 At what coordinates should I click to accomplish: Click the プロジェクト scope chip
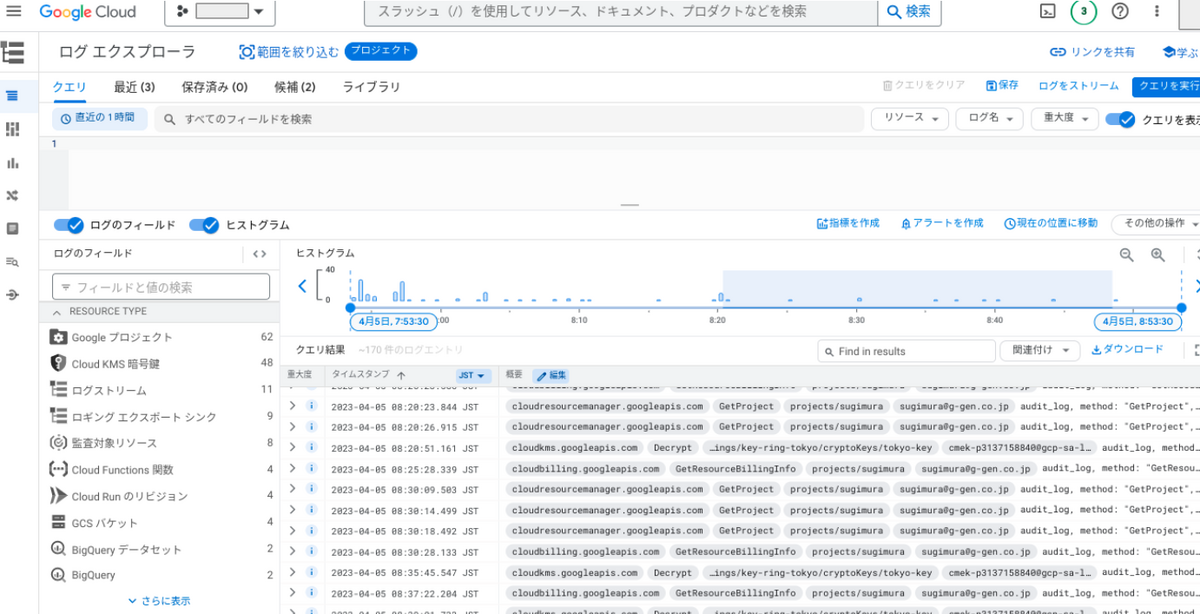[381, 51]
